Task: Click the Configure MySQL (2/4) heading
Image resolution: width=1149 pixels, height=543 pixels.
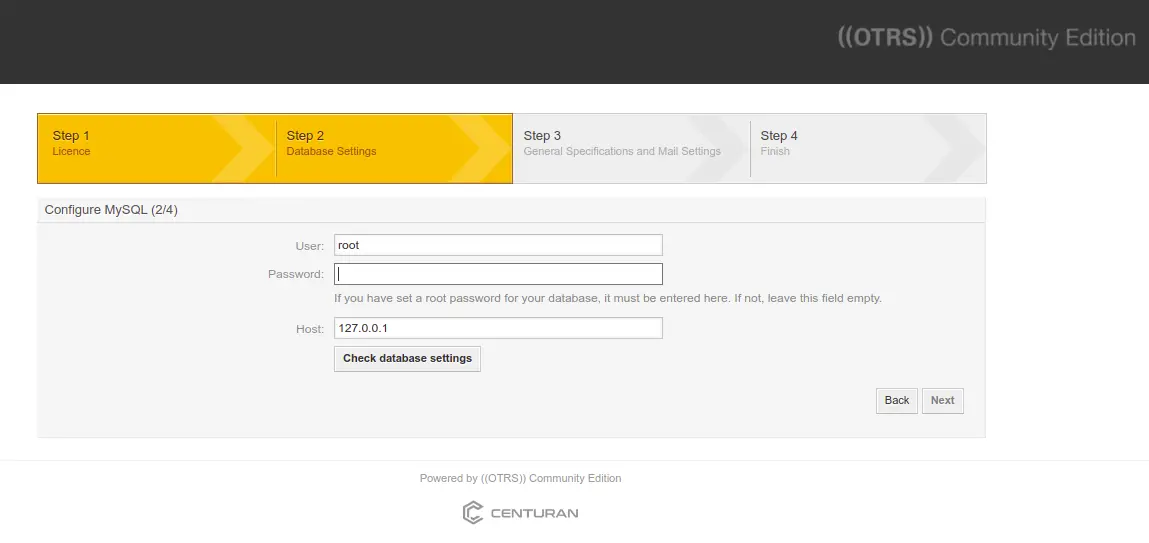Action: coord(111,210)
